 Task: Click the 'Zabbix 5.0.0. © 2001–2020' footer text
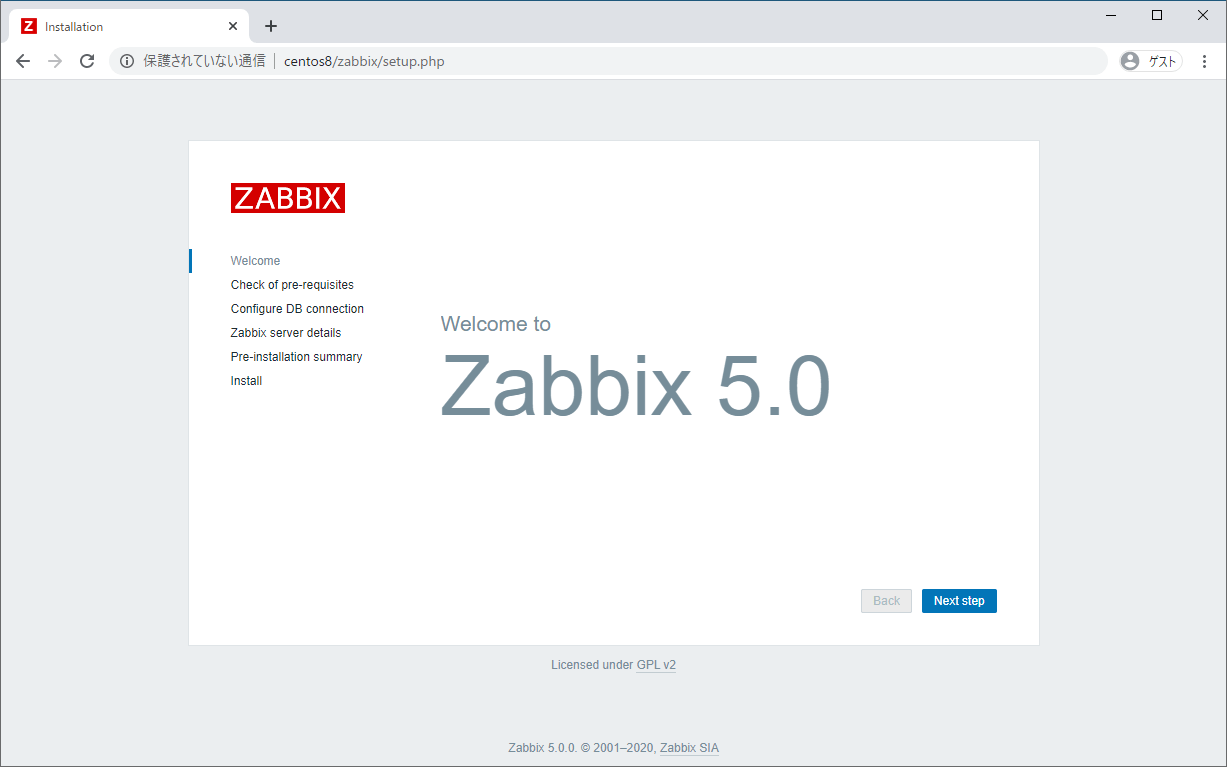[x=582, y=748]
